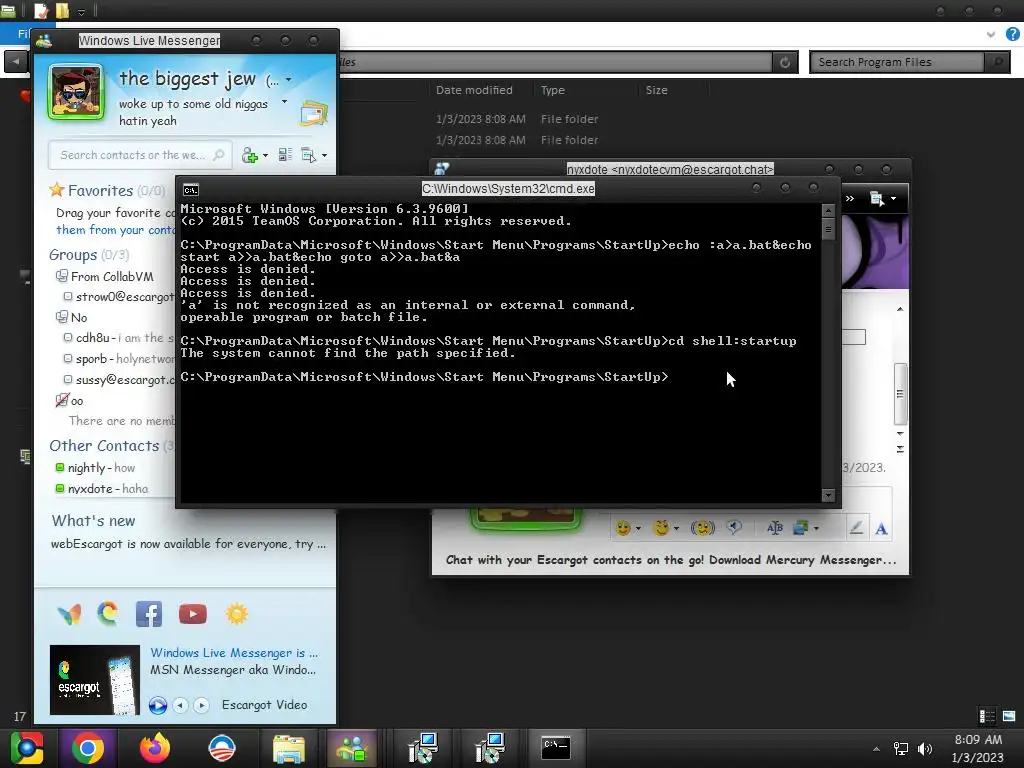Viewport: 1024px width, 768px height.
Task: Collapse the Groups section header
Action: [89, 255]
